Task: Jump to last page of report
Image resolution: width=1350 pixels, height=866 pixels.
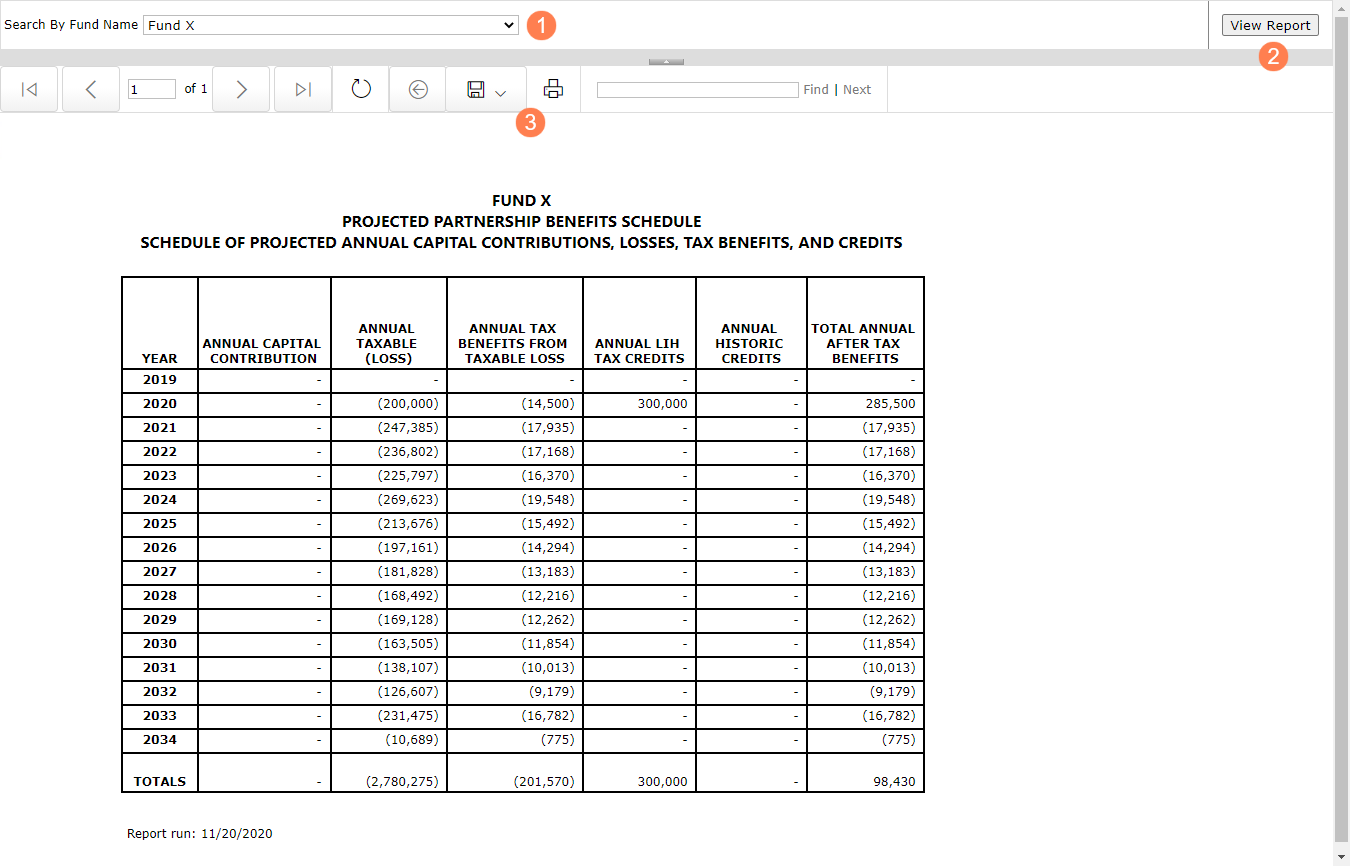Action: [x=303, y=90]
